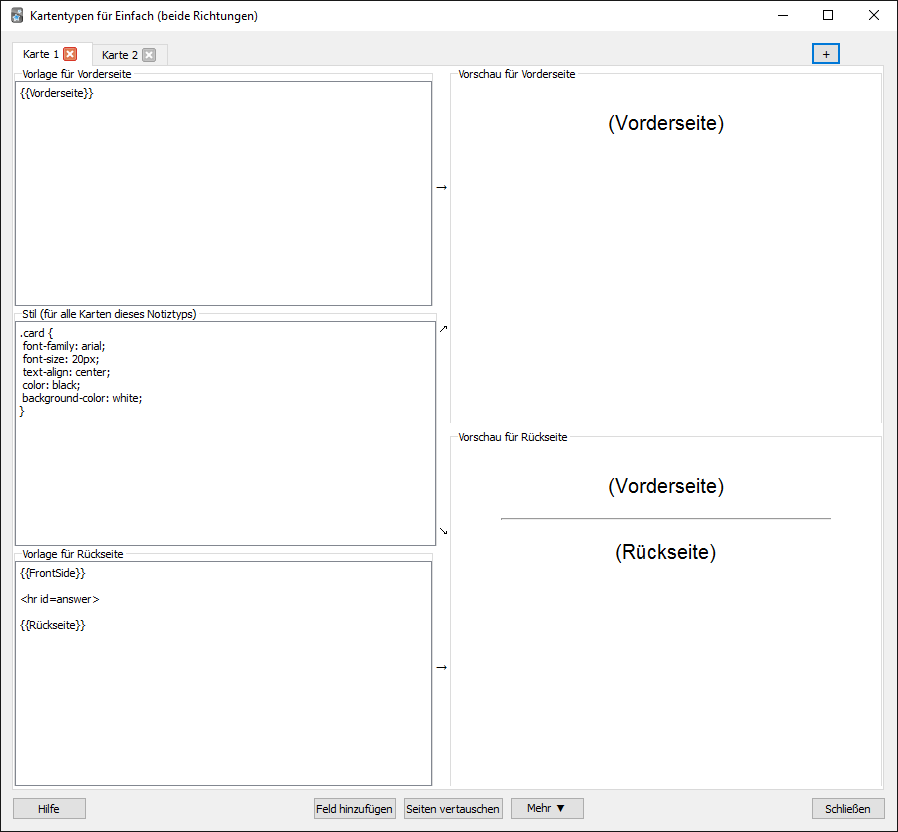Click the Anki app icon in title bar
Viewport: 898px width, 832px height.
(x=17, y=15)
